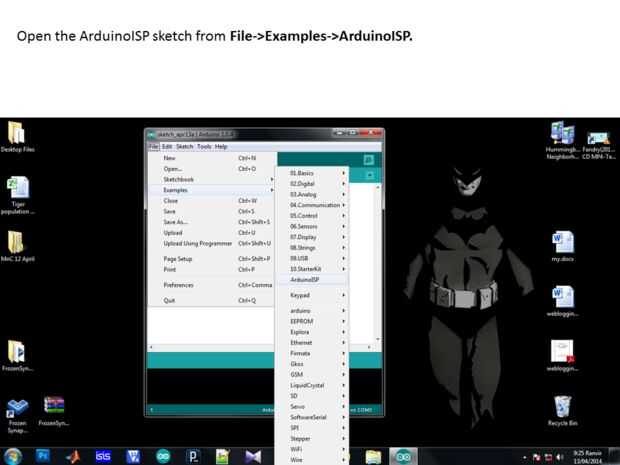The image size is (620, 465).
Task: Choose Save As... in File menu
Action: click(211, 222)
